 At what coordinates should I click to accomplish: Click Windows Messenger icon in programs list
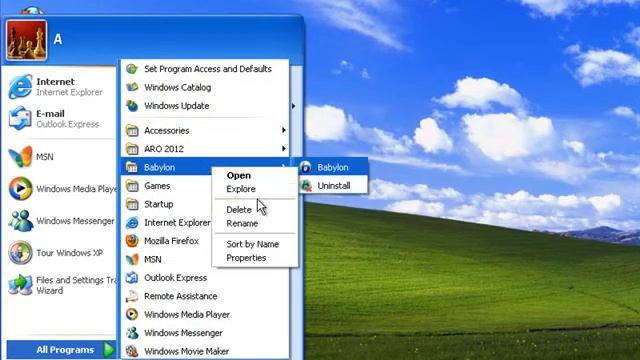(x=132, y=333)
